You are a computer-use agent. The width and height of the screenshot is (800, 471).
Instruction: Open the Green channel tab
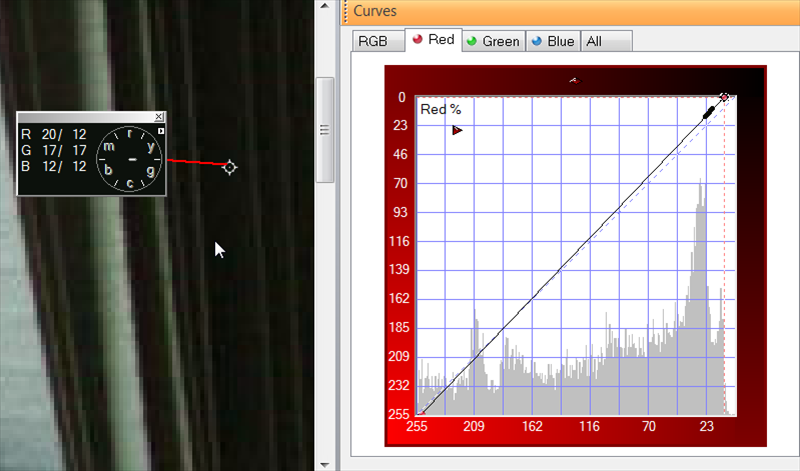click(x=494, y=41)
